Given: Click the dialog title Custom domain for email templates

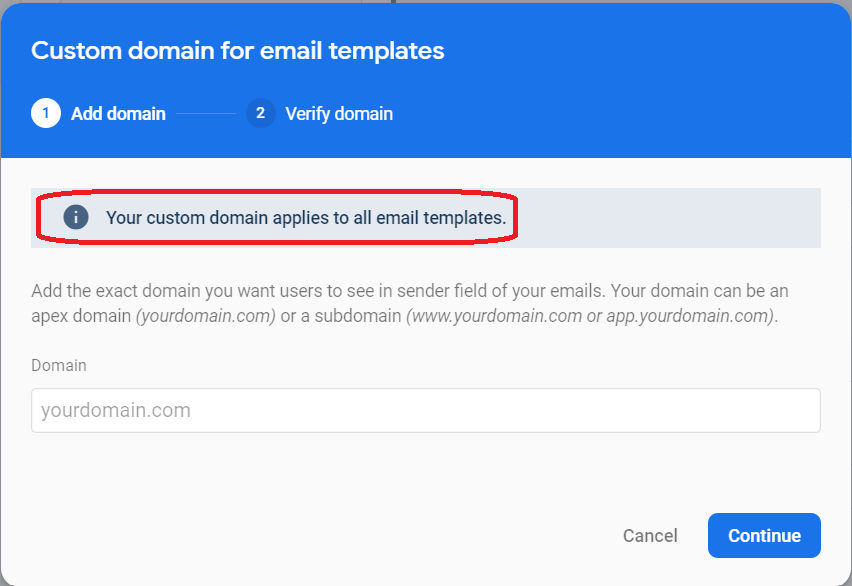Looking at the screenshot, I should pos(238,51).
